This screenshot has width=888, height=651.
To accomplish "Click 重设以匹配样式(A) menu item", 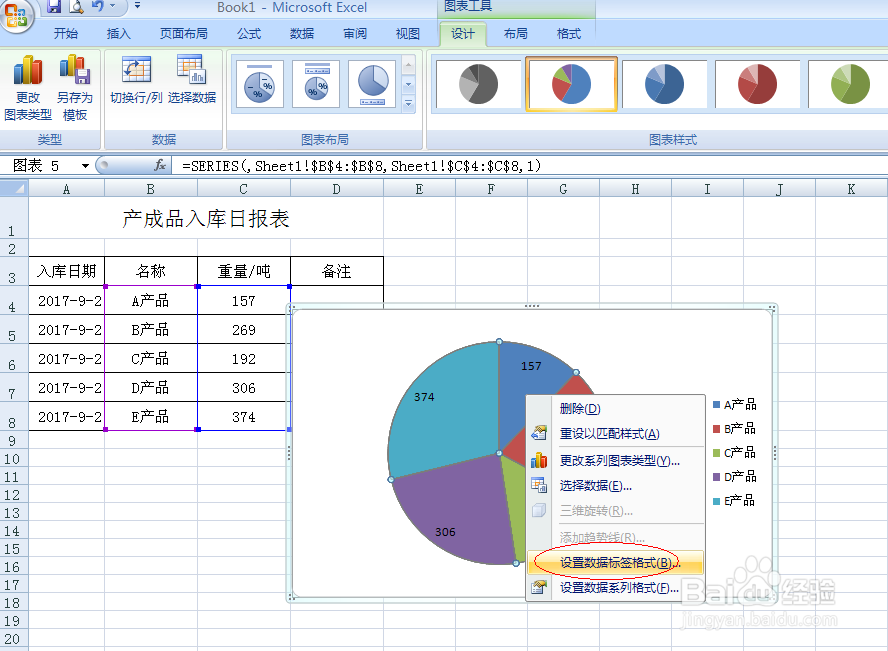I will coord(616,434).
